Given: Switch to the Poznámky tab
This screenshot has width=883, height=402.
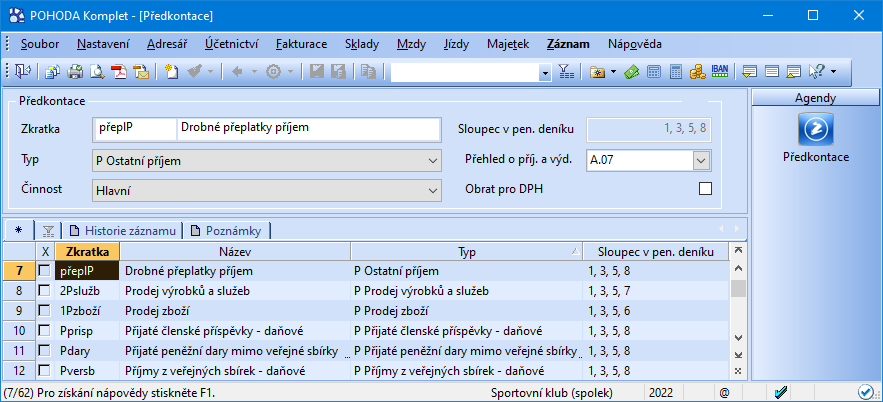Looking at the screenshot, I should (x=232, y=230).
